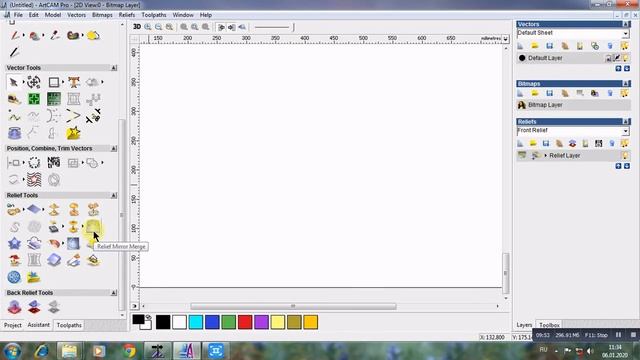Select the purple color swatch
The width and height of the screenshot is (640, 360).
[x=261, y=322]
